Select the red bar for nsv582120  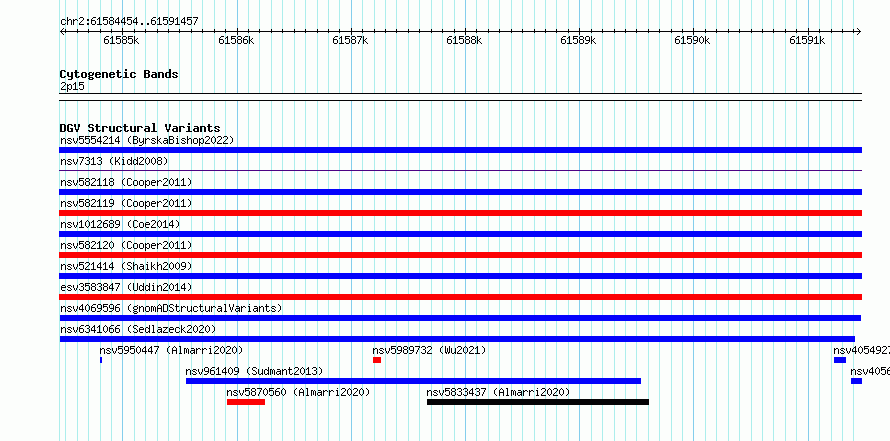click(x=460, y=255)
